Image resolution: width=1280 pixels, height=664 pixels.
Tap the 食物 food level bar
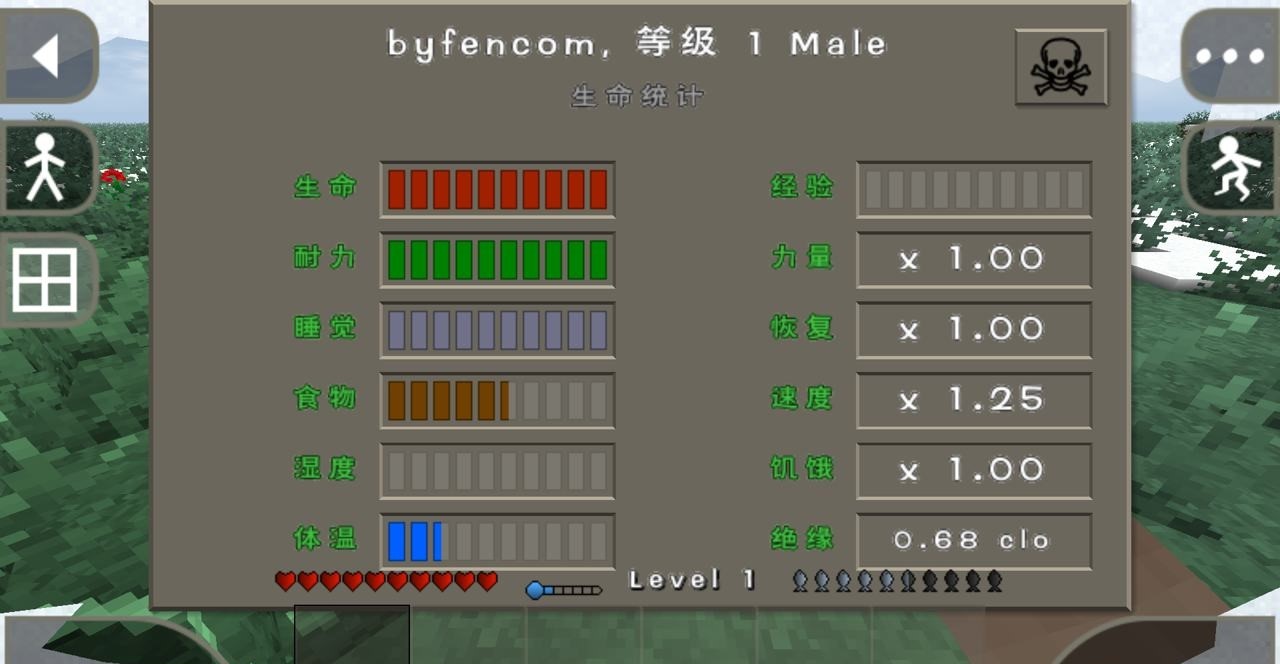coord(497,399)
